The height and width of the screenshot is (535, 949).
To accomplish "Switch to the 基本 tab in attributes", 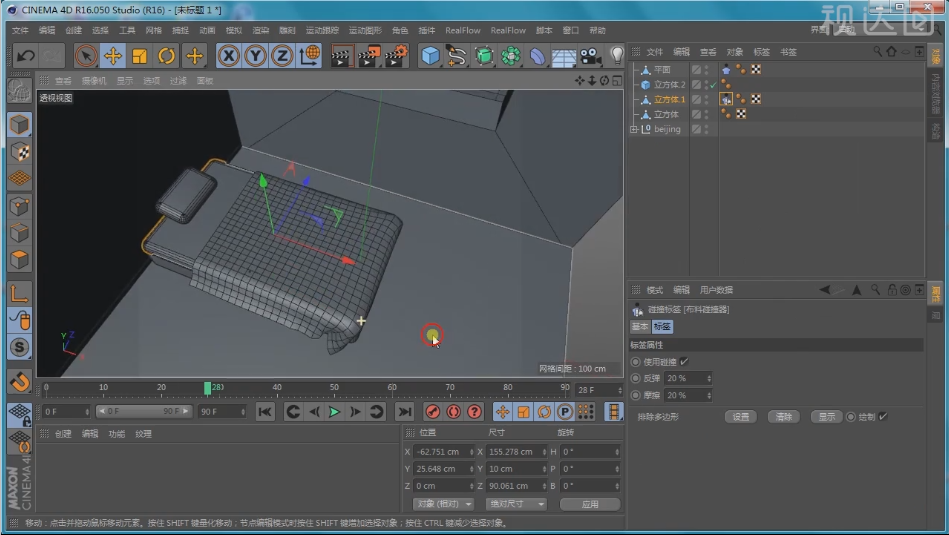I will 640,327.
